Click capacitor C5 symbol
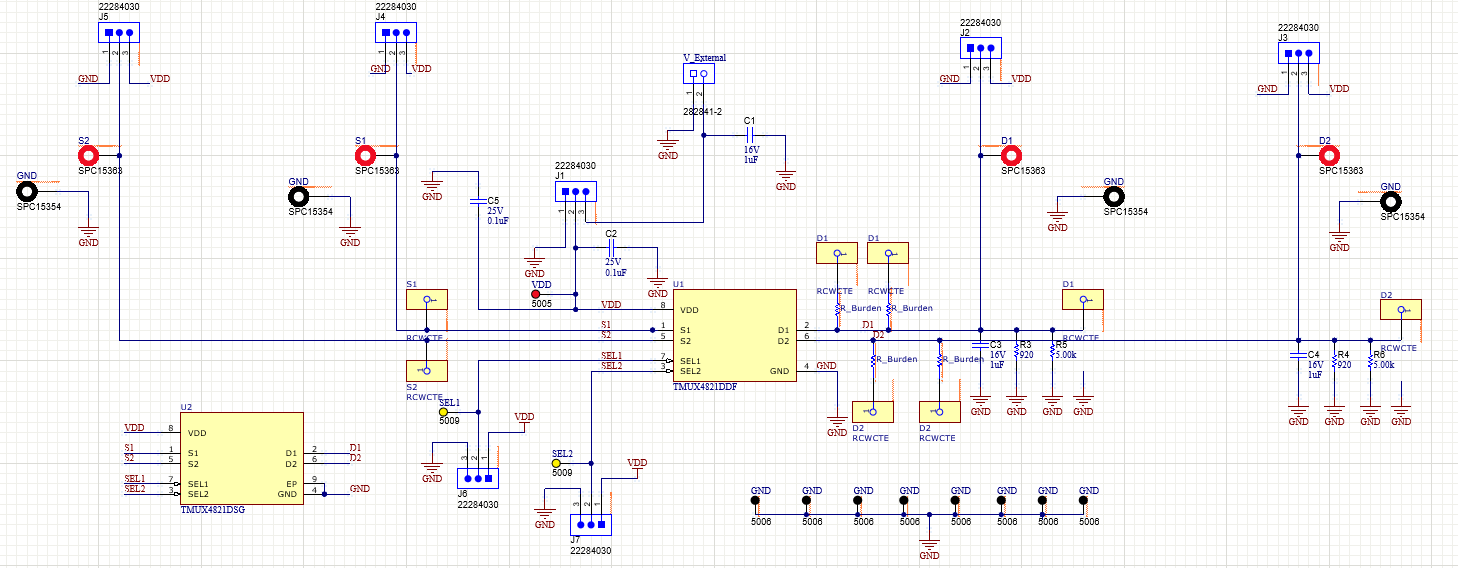1458x568 pixels. [x=478, y=201]
